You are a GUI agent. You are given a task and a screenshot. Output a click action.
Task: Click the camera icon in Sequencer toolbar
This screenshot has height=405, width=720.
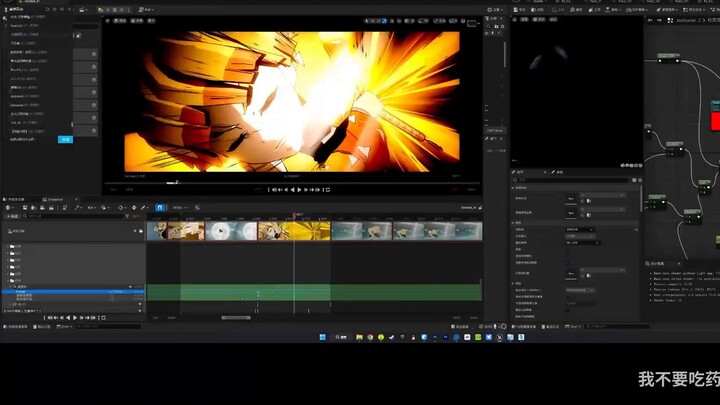[x=42, y=208]
